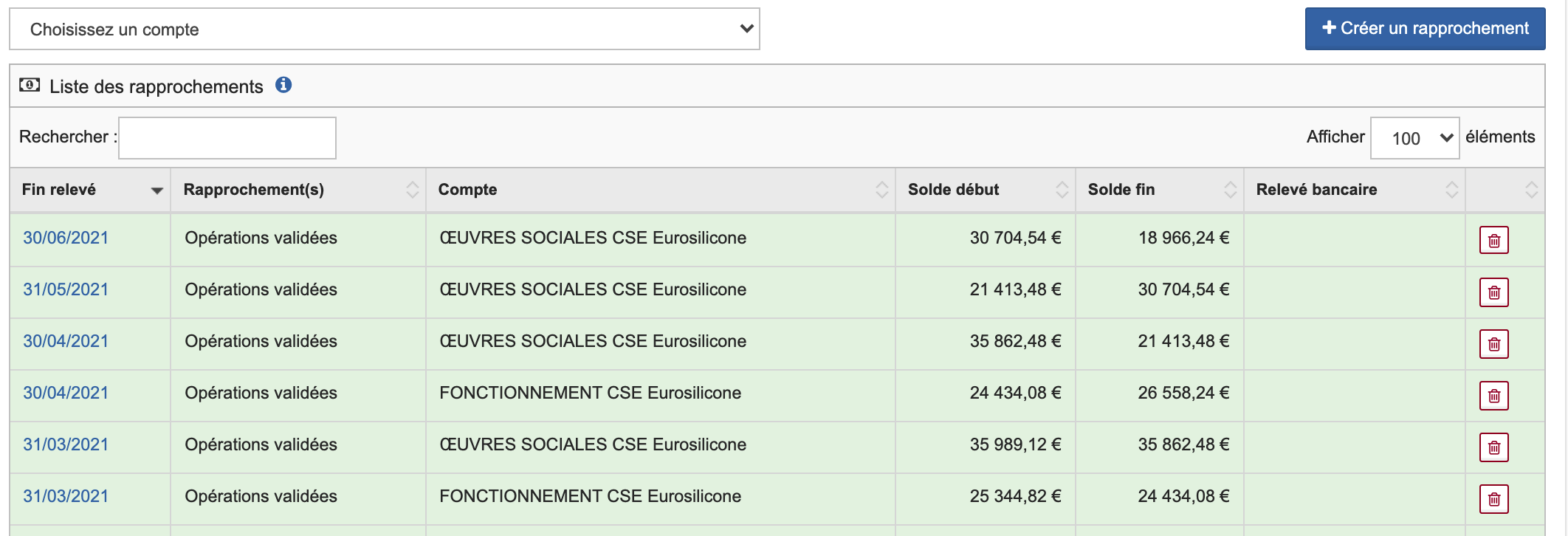Delete the 30/04/2021 ŒUVRES SOCIALES reconciliation
The image size is (1568, 536).
point(1493,344)
